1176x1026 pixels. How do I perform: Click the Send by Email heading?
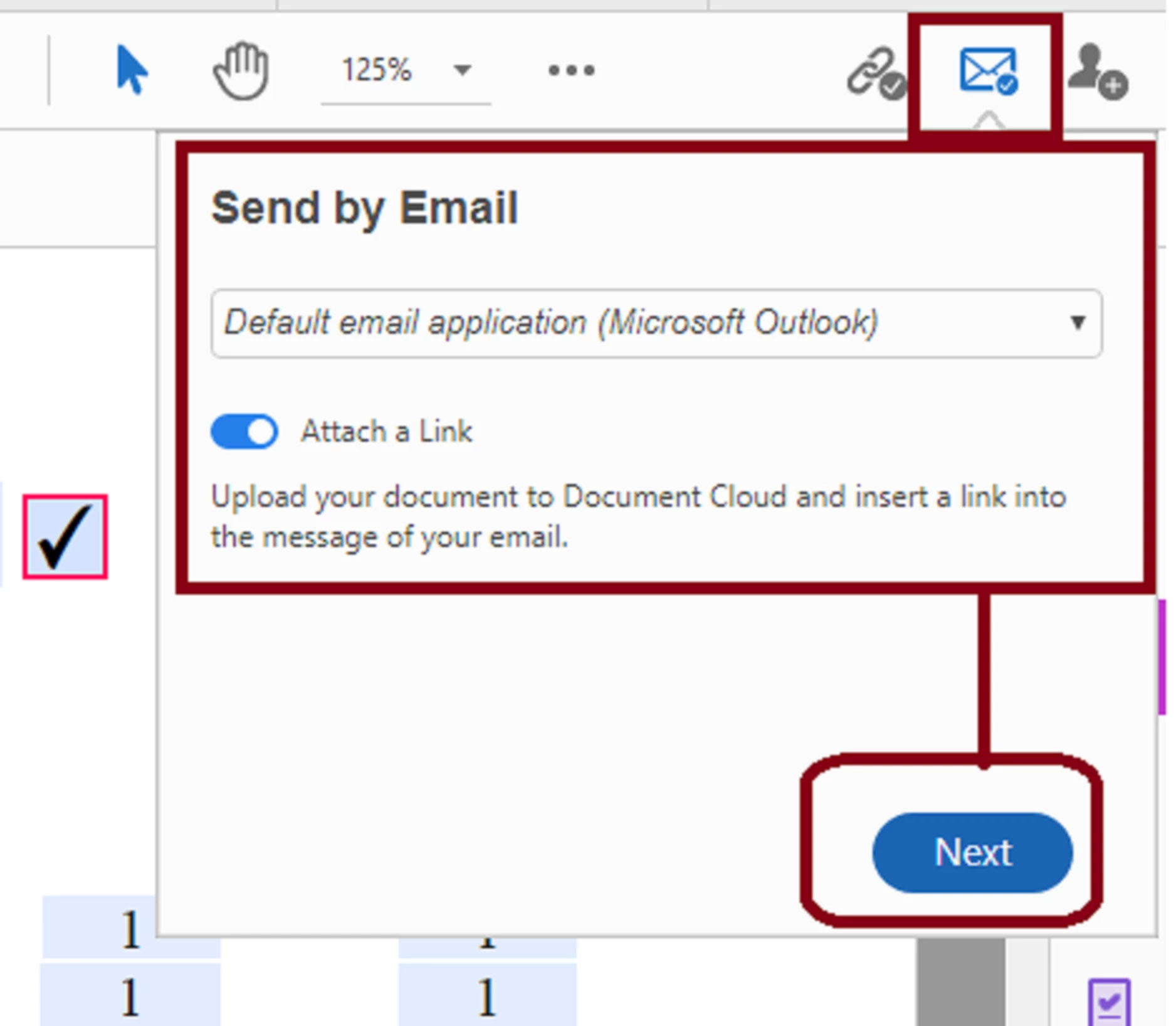[365, 208]
